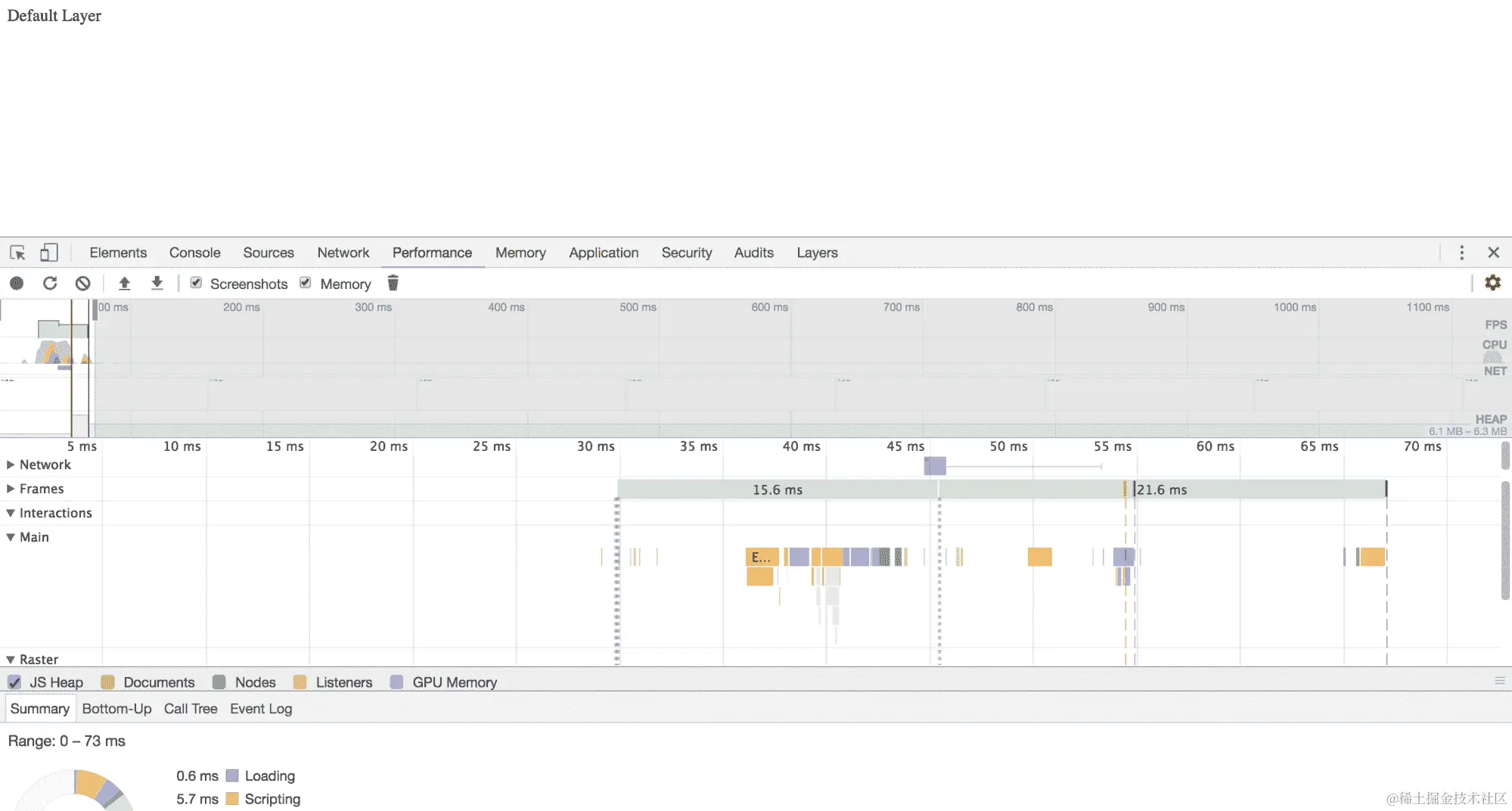This screenshot has width=1512, height=811.
Task: Open the Memory panel tab
Action: pyautogui.click(x=520, y=253)
